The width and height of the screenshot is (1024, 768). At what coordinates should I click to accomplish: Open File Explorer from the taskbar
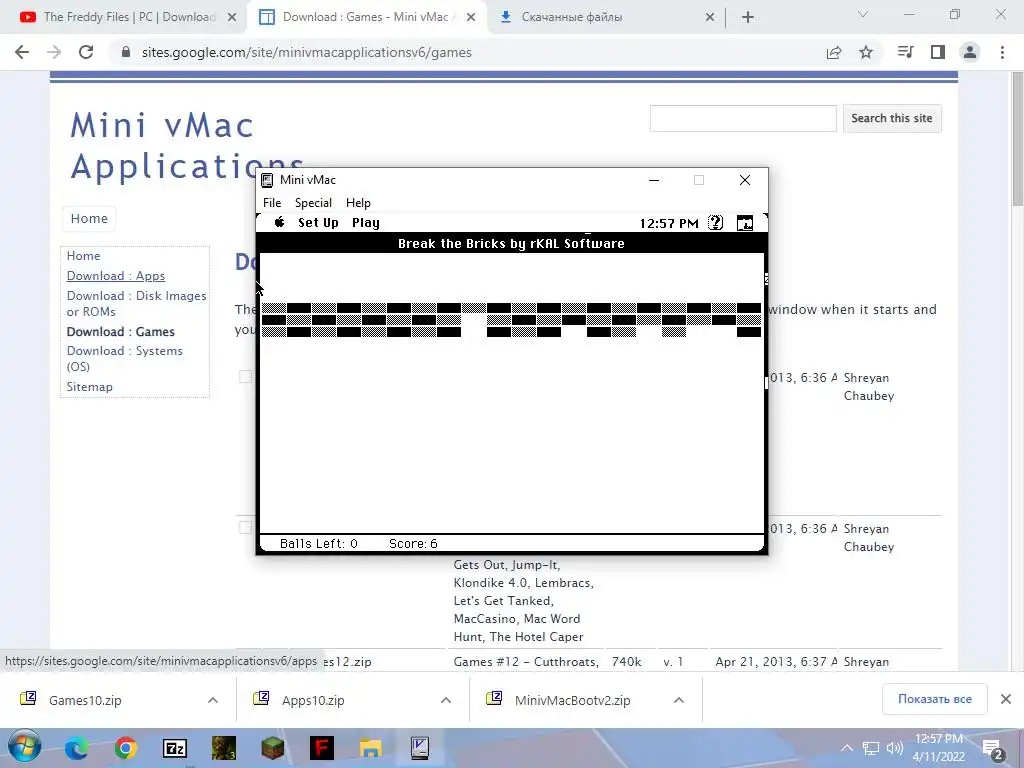tap(370, 748)
